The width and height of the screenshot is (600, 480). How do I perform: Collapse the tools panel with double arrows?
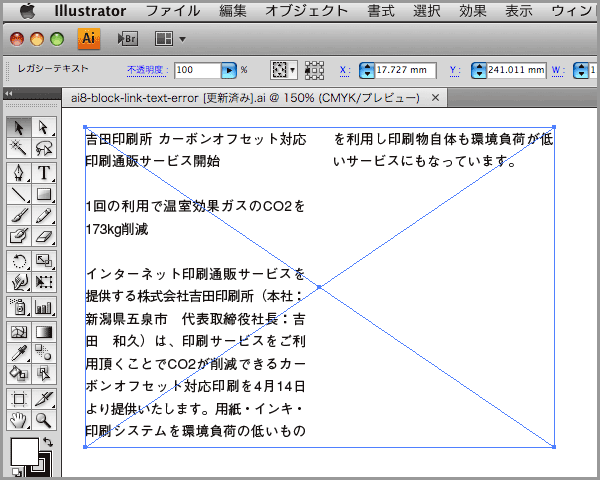pos(9,94)
